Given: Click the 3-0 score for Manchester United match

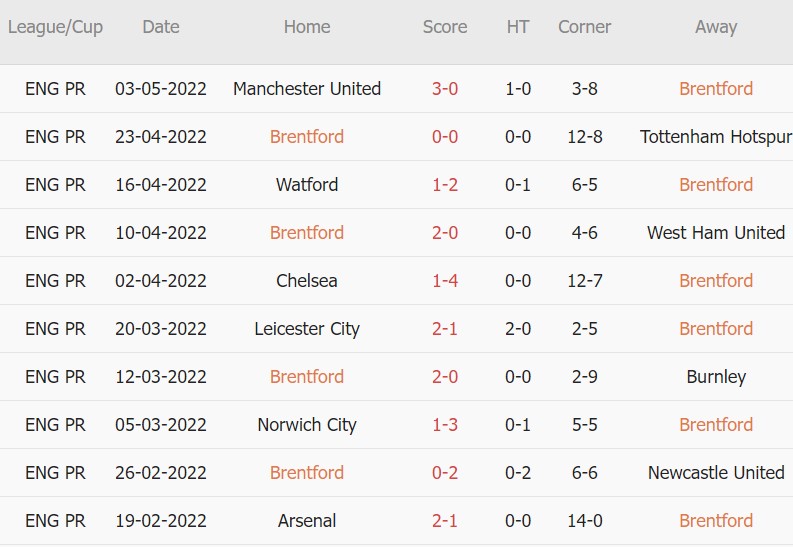Looking at the screenshot, I should pyautogui.click(x=445, y=89).
